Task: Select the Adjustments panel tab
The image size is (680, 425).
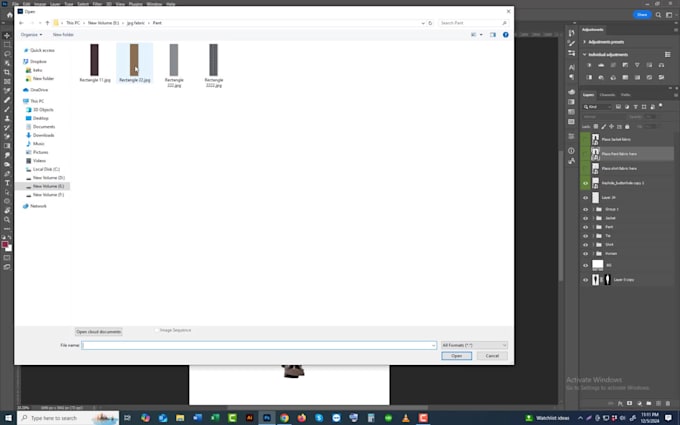Action: pos(592,30)
